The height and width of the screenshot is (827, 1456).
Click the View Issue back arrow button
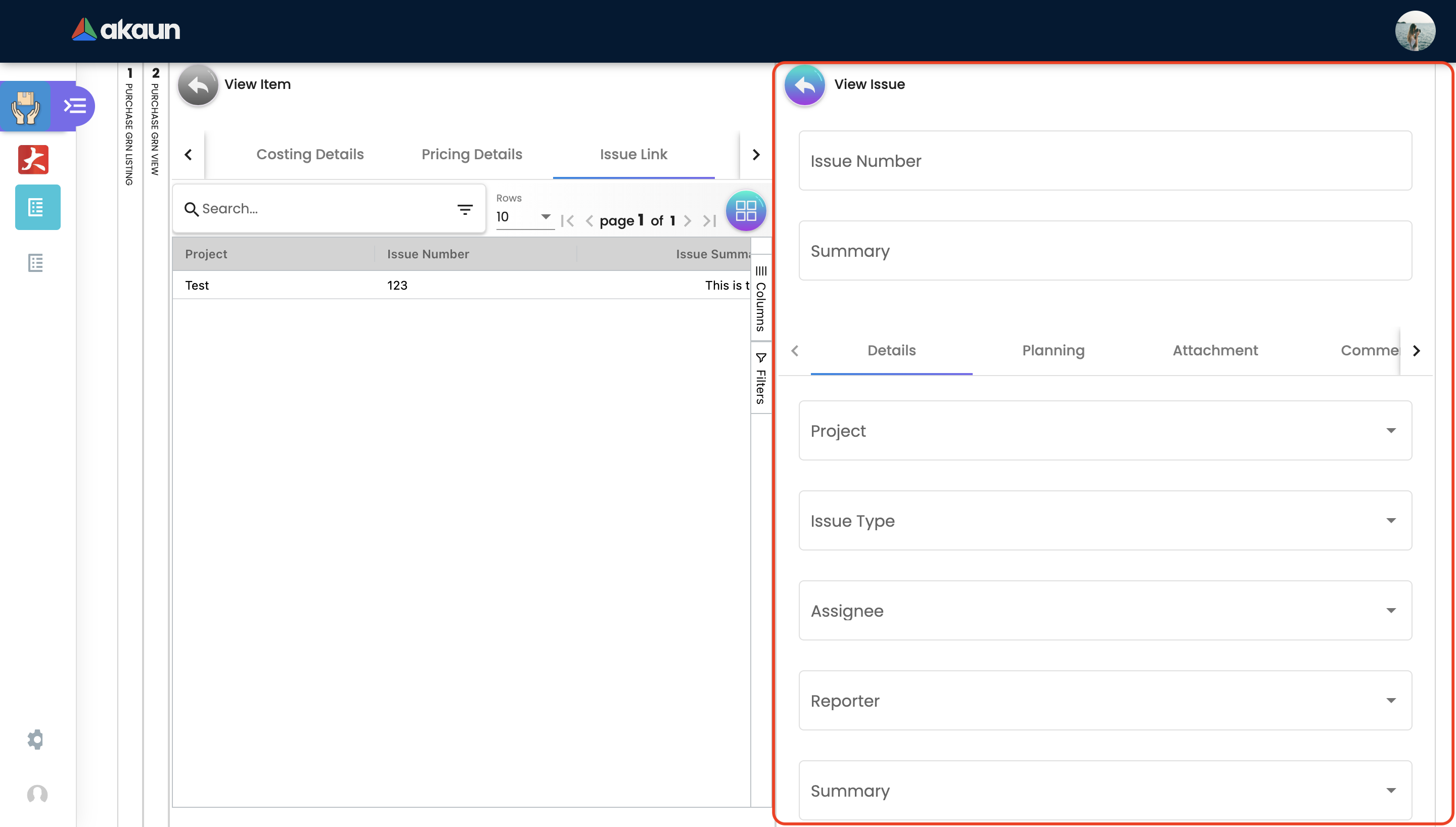pyautogui.click(x=804, y=85)
